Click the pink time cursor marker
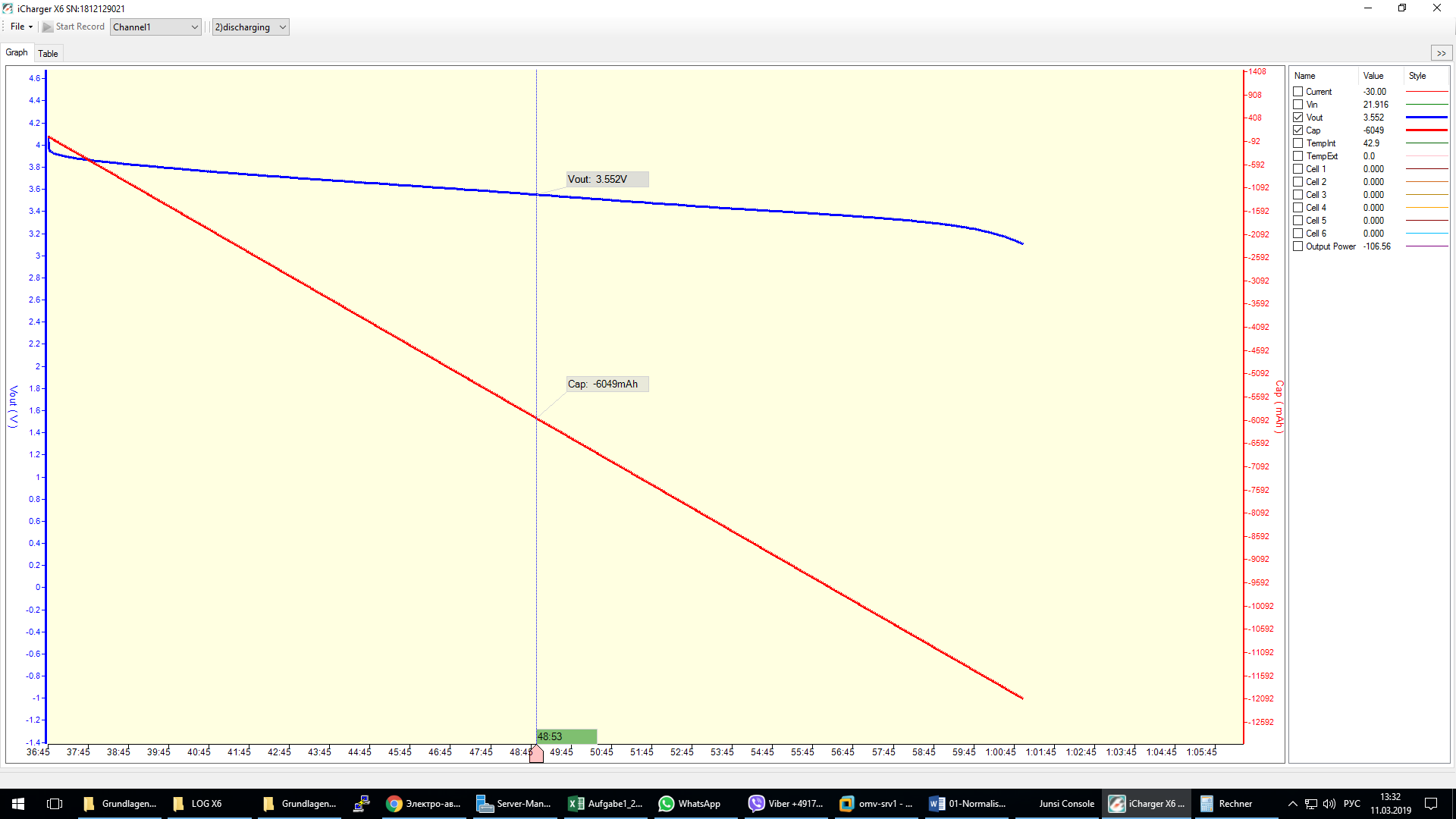The width and height of the screenshot is (1456, 819). 536,754
